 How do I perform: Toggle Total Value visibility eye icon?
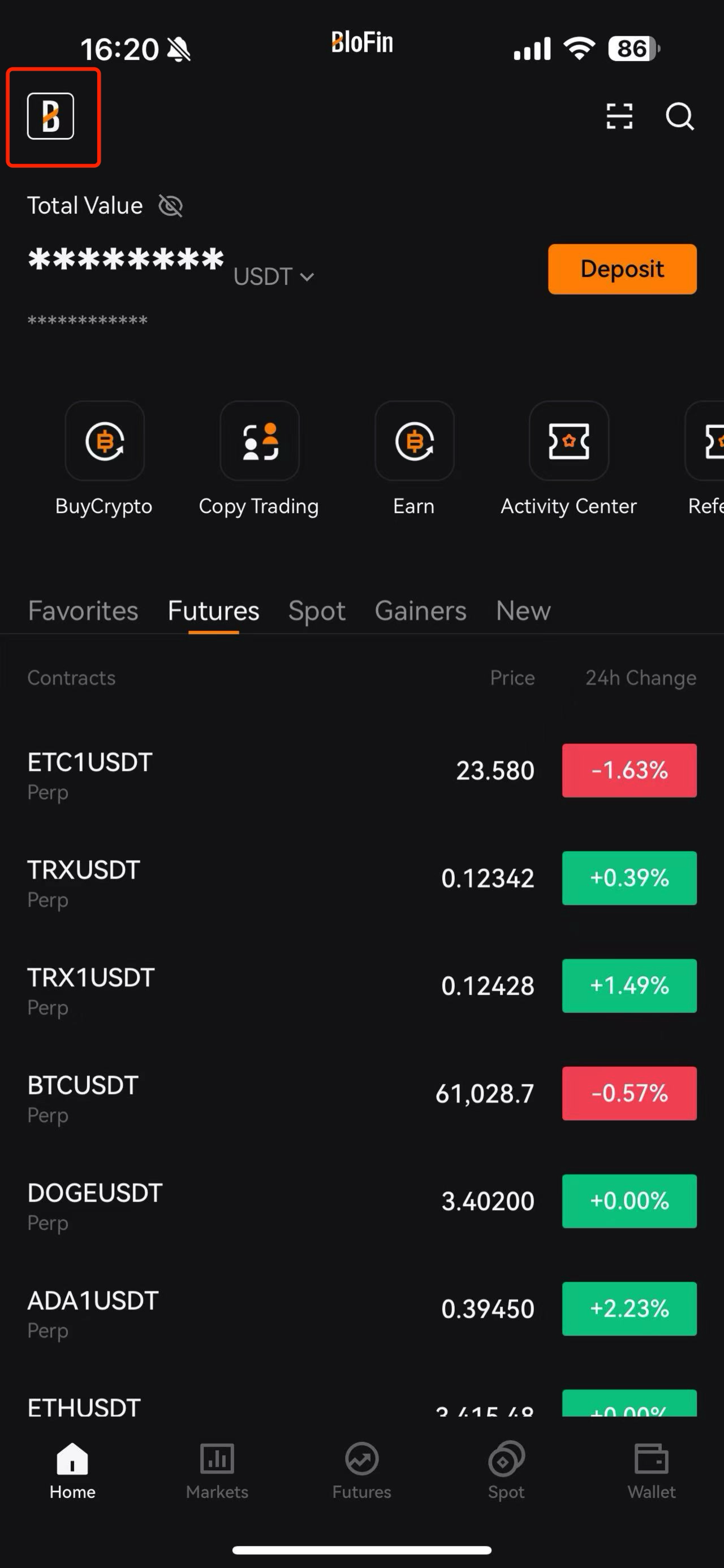170,206
